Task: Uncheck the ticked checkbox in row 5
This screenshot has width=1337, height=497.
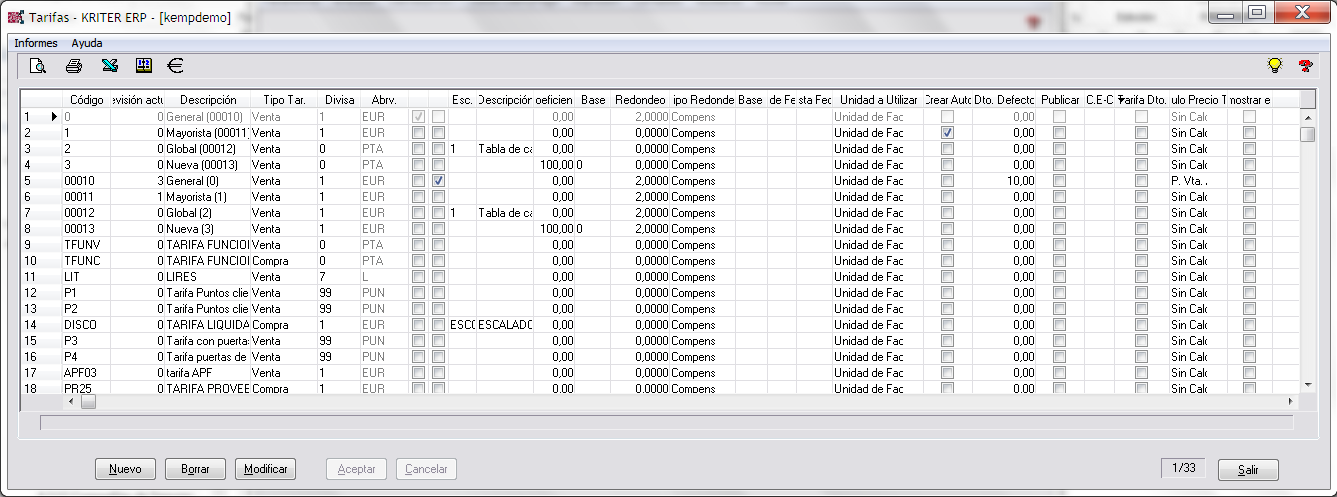Action: click(x=438, y=181)
